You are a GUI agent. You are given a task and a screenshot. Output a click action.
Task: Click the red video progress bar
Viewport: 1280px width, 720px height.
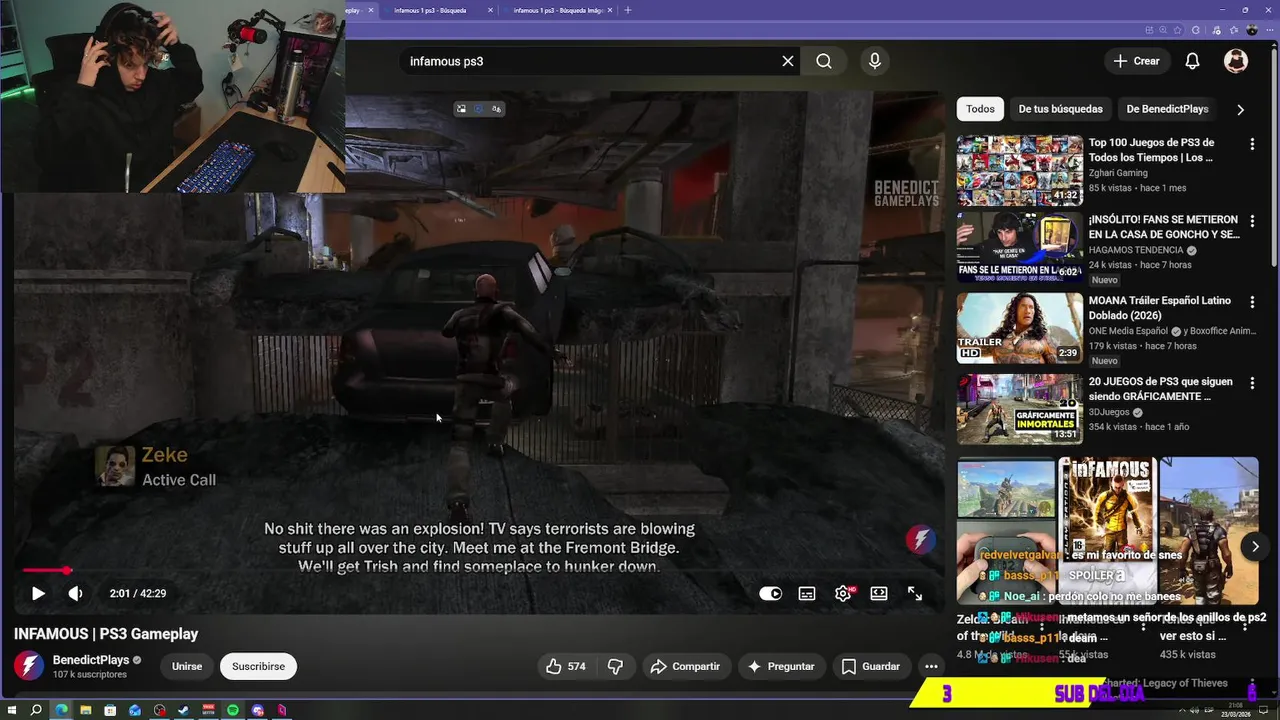coord(480,570)
